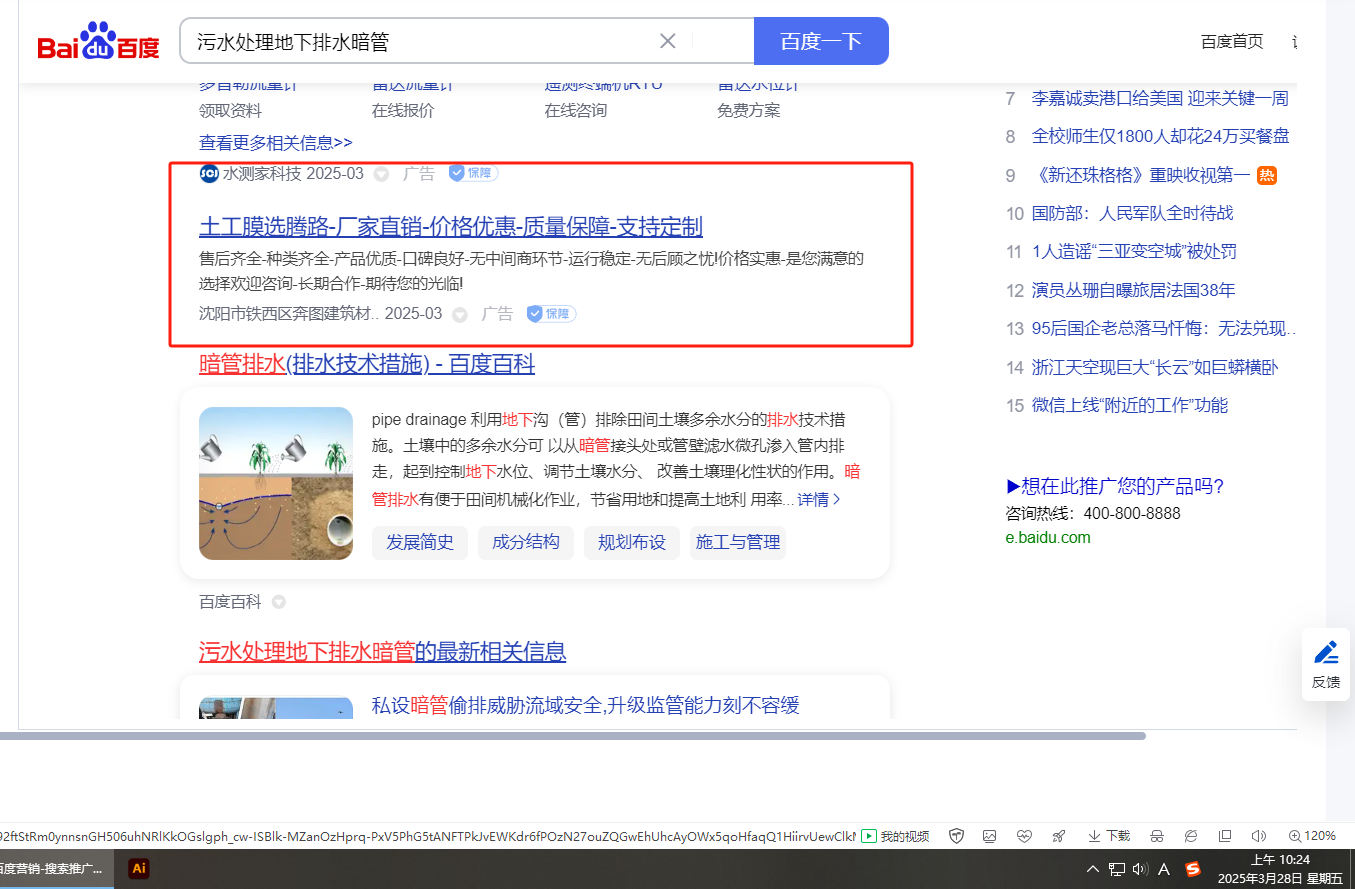This screenshot has width=1355, height=889.
Task: Click the Adobe Illustrator taskbar icon
Action: 139,868
